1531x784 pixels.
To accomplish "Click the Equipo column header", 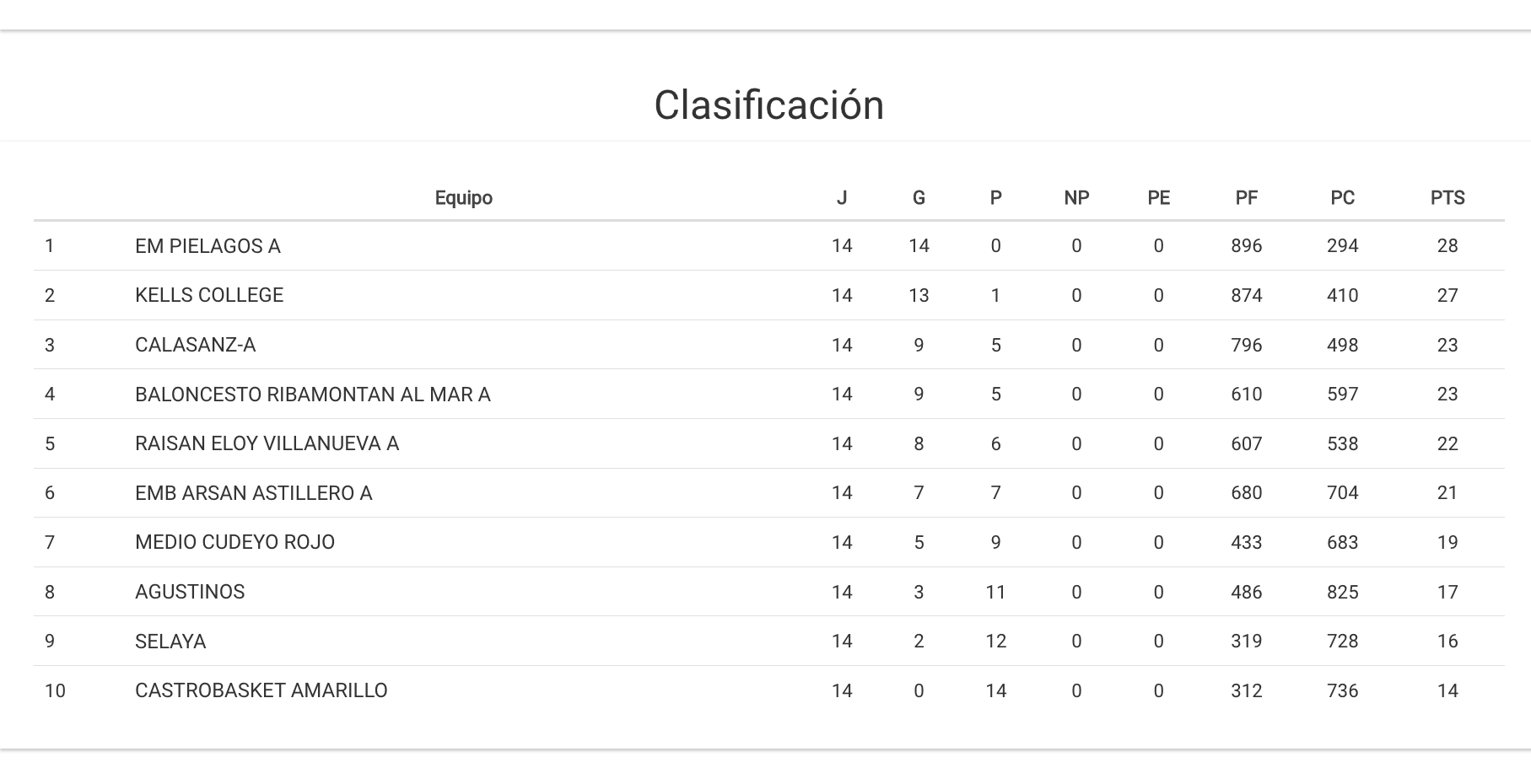I will pos(463,198).
